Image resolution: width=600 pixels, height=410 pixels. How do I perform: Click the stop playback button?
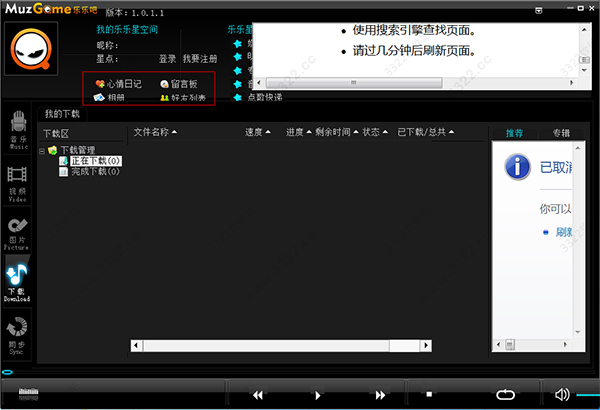tap(429, 394)
